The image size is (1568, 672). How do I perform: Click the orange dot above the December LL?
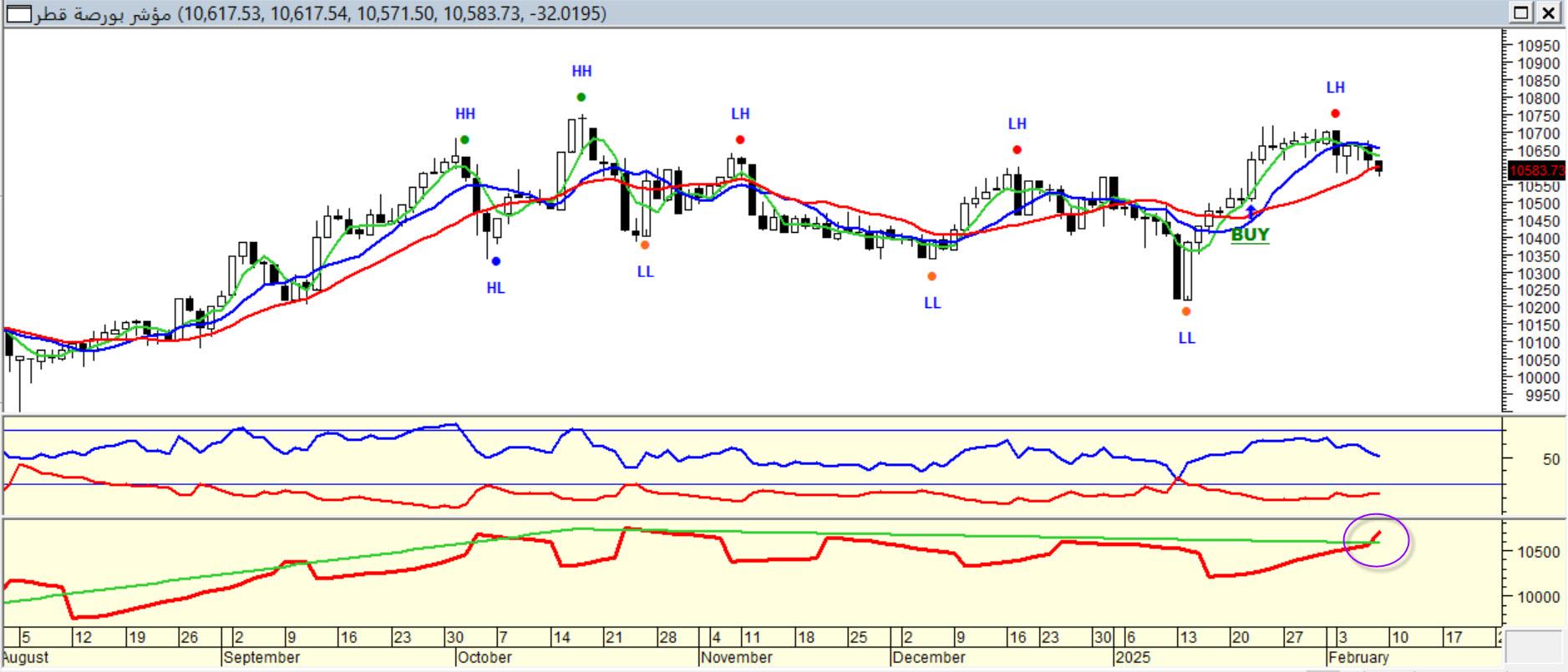(x=932, y=276)
